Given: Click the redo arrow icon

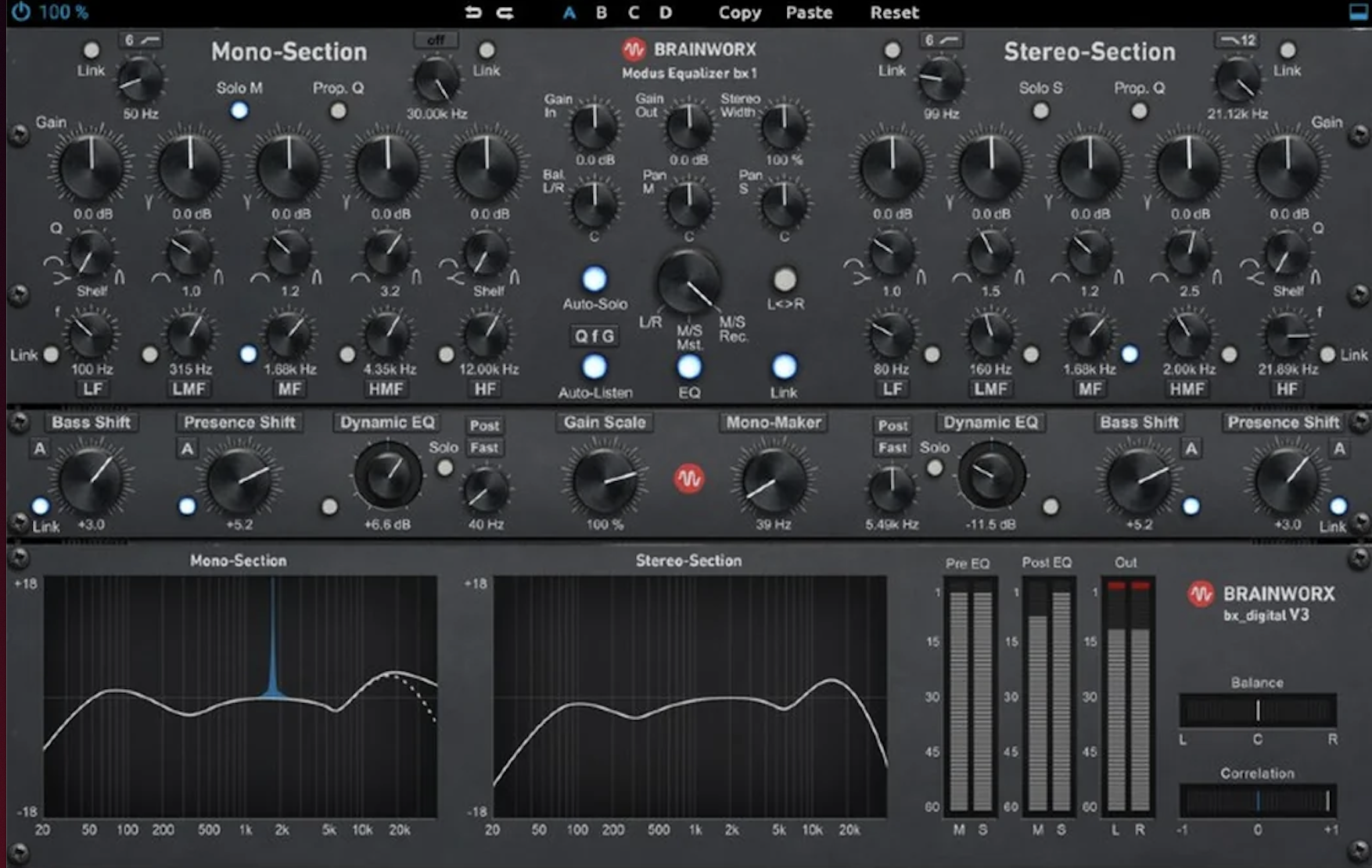Looking at the screenshot, I should (505, 13).
